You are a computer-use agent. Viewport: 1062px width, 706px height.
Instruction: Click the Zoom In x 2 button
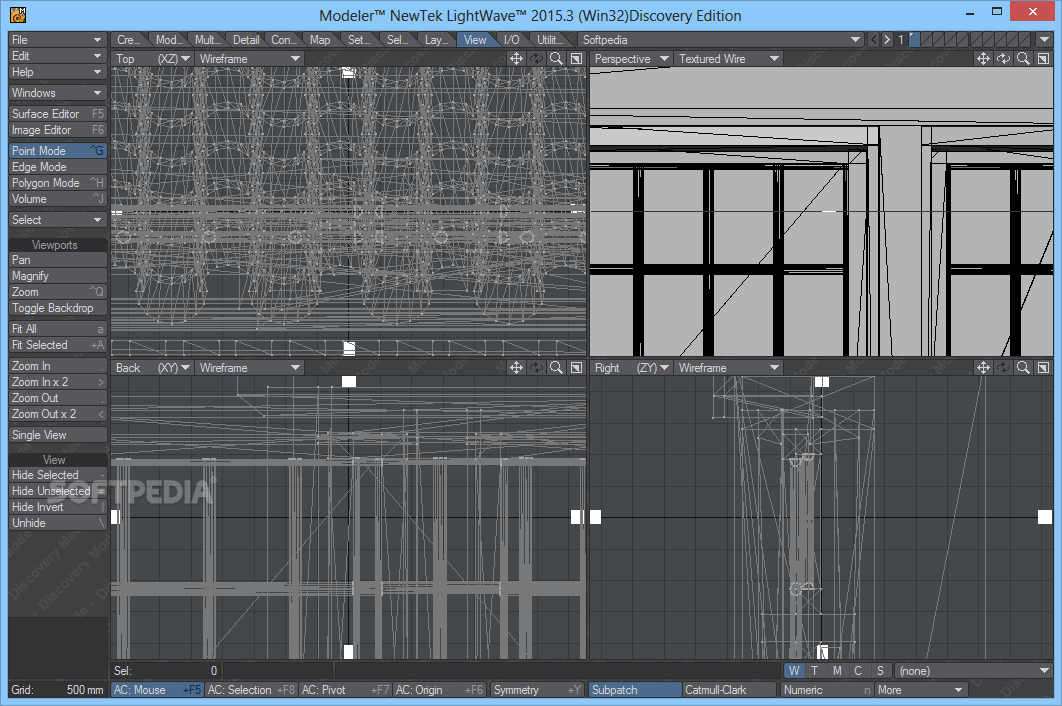coord(58,381)
